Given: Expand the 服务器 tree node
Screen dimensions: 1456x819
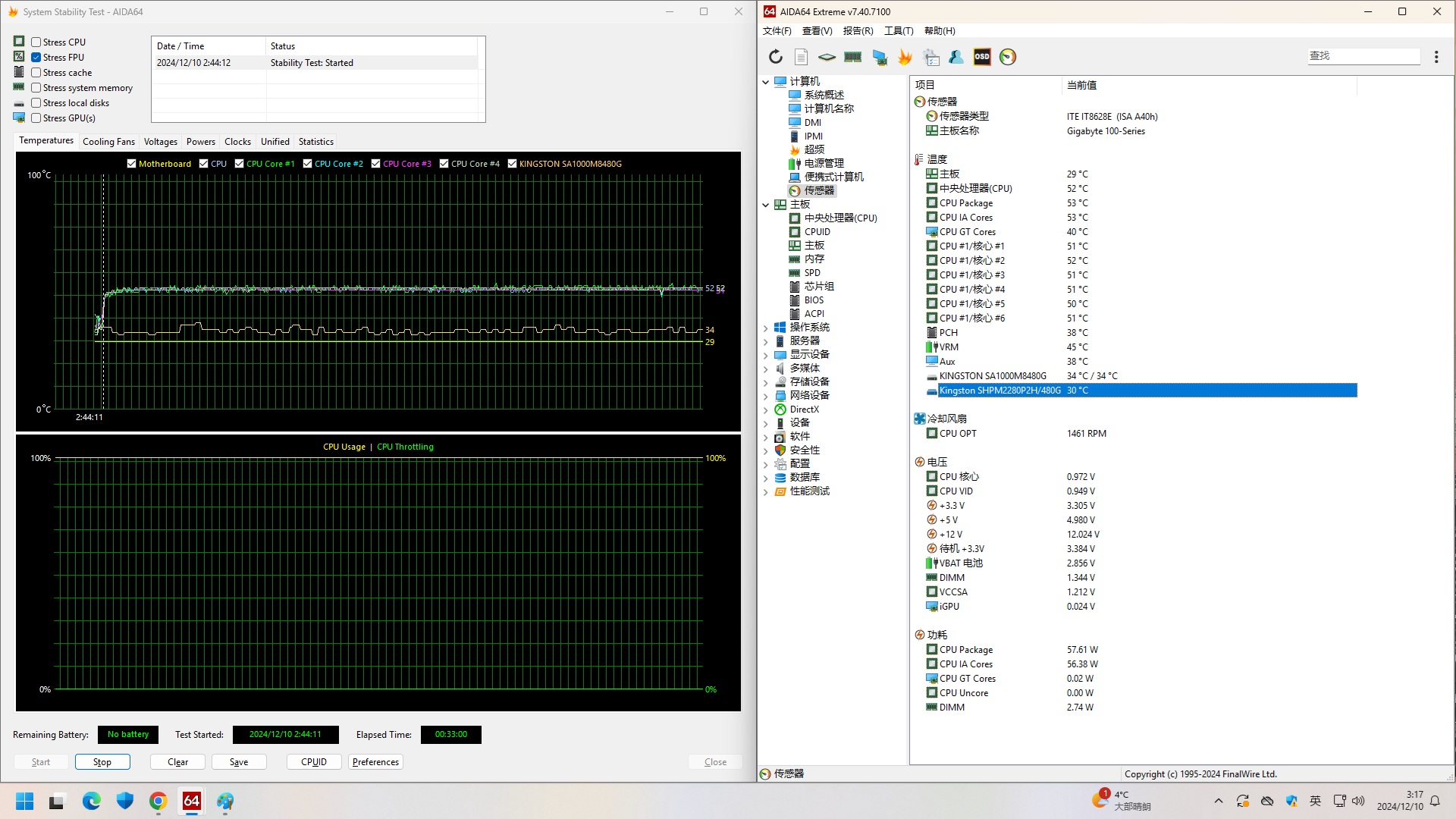Looking at the screenshot, I should pos(765,341).
